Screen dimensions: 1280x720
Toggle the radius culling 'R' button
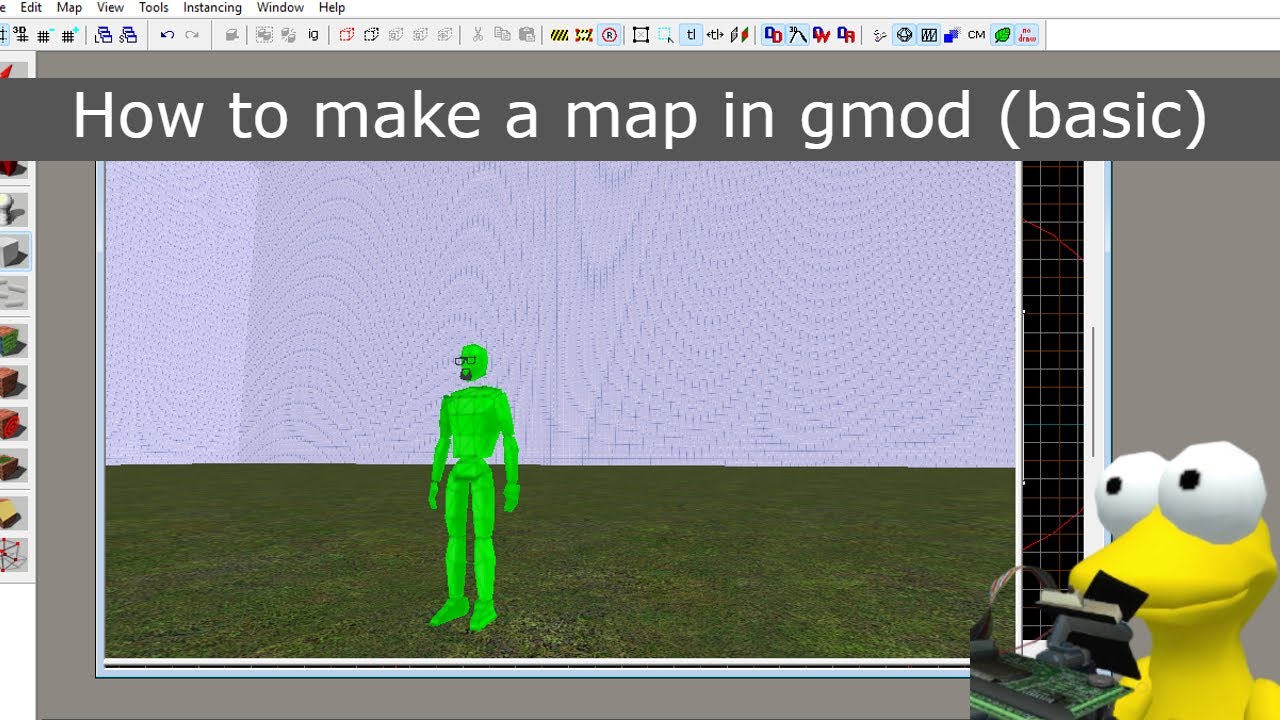coord(609,35)
